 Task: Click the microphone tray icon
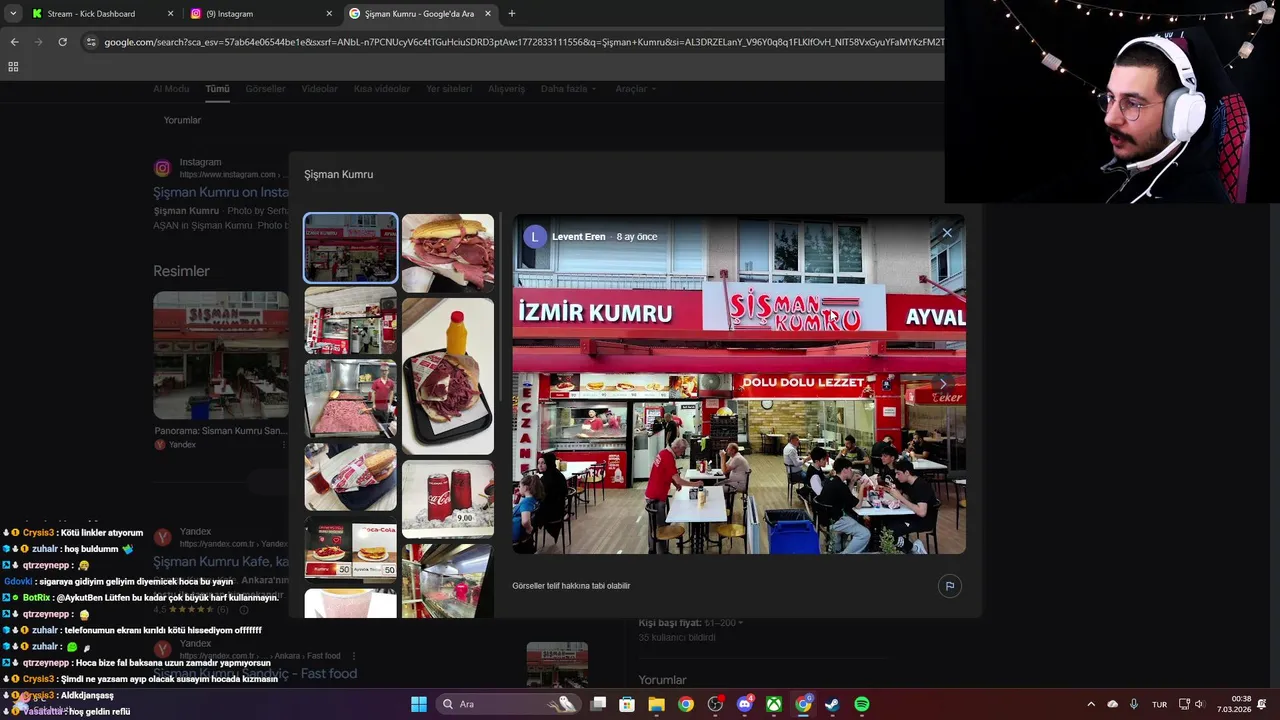point(1133,704)
